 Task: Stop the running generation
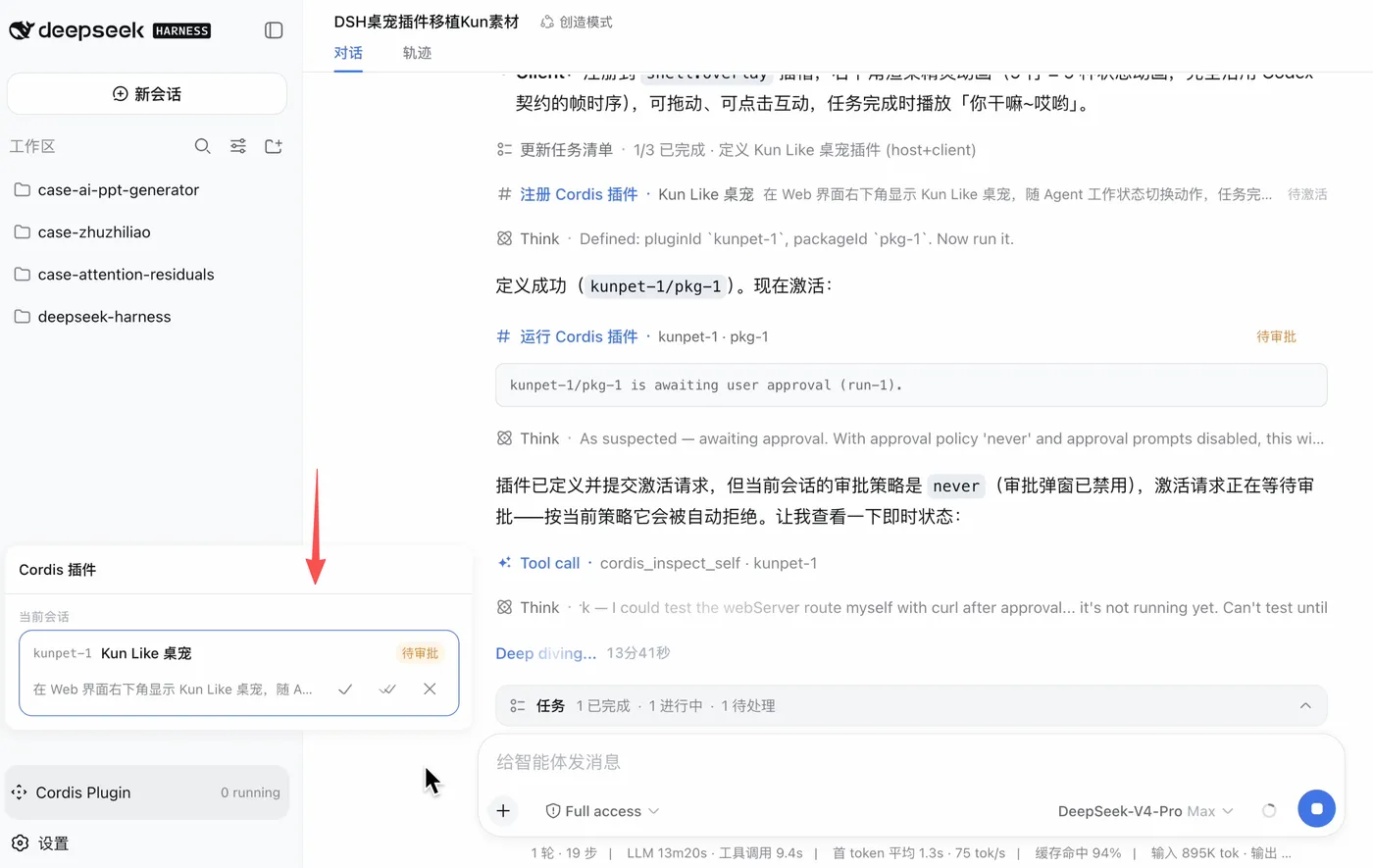click(x=1316, y=809)
